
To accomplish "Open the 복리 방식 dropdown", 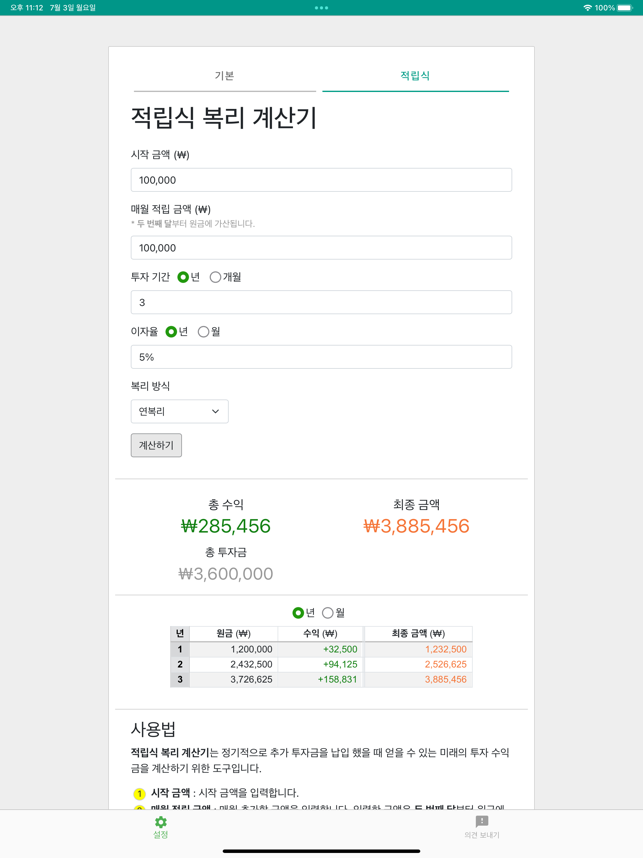I will click(179, 411).
